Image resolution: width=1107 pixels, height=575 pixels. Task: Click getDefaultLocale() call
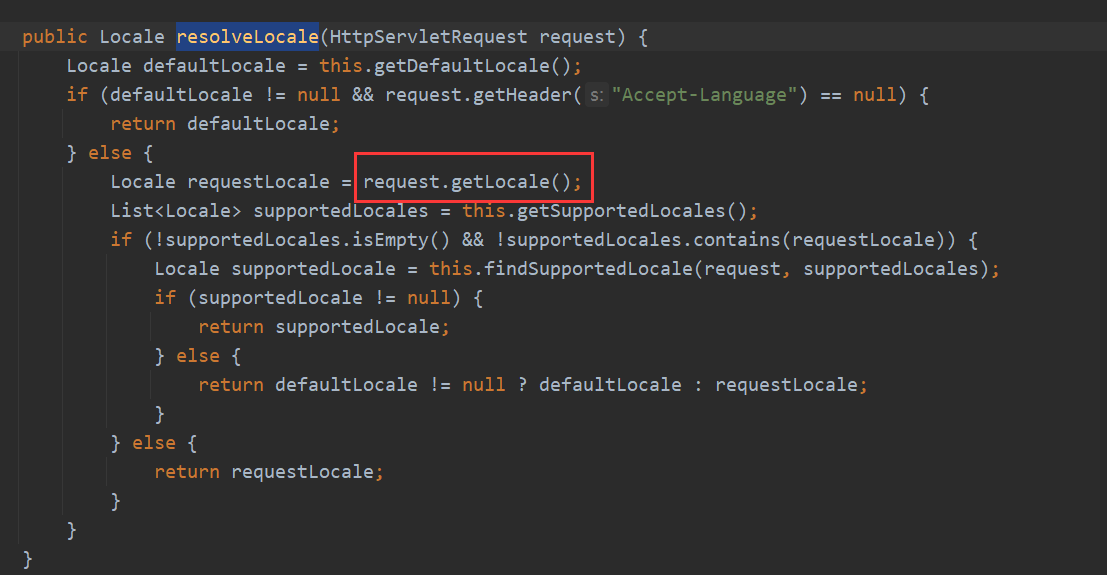click(x=472, y=66)
